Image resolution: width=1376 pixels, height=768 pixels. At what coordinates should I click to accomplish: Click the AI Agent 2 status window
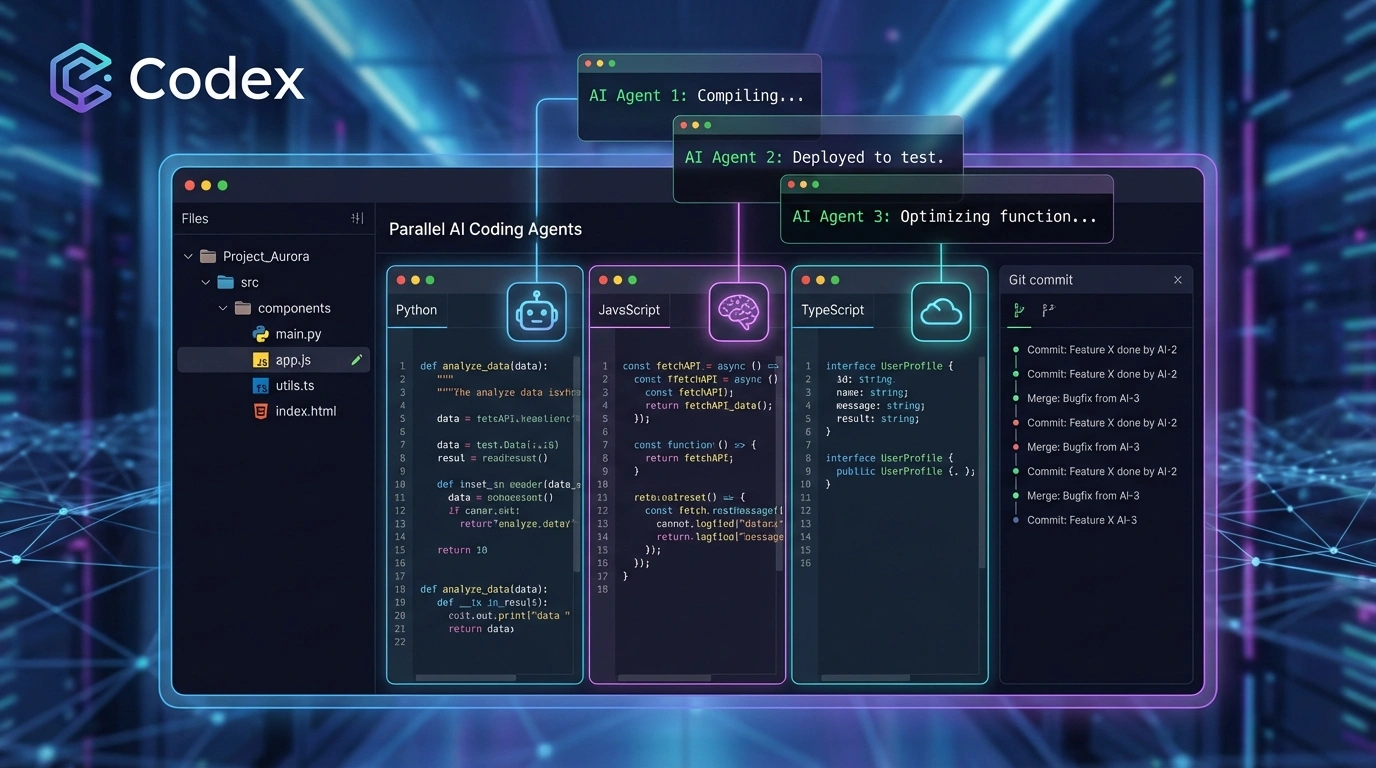(x=817, y=157)
